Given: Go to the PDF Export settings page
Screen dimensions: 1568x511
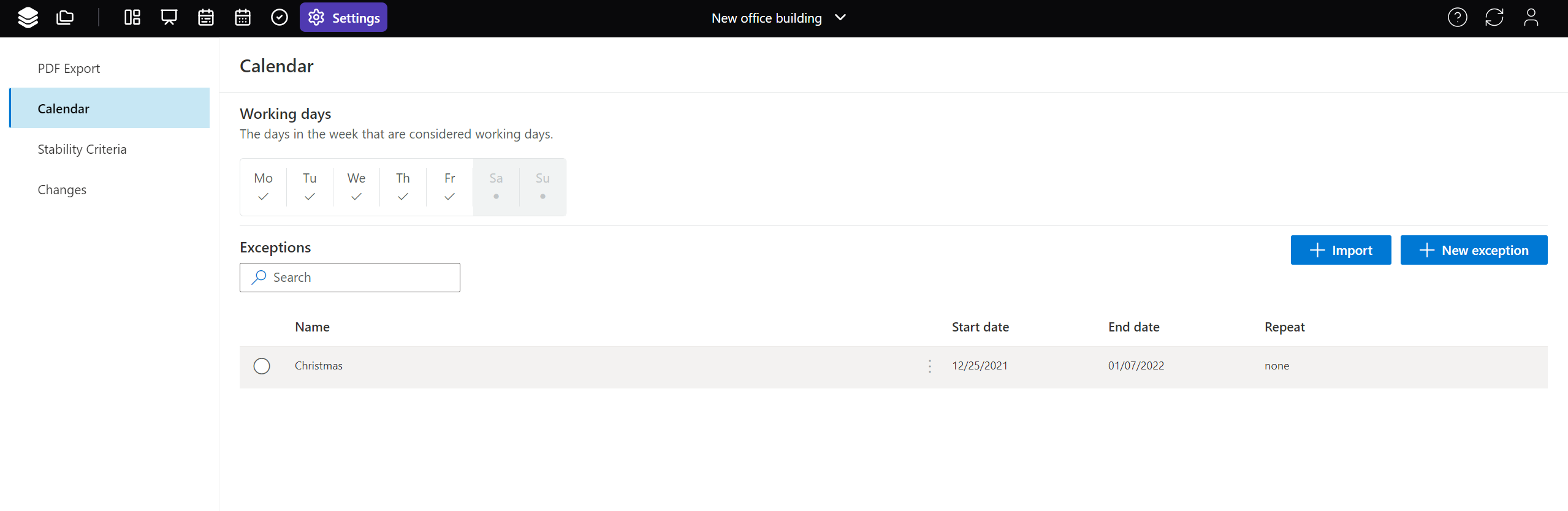Looking at the screenshot, I should [x=69, y=69].
